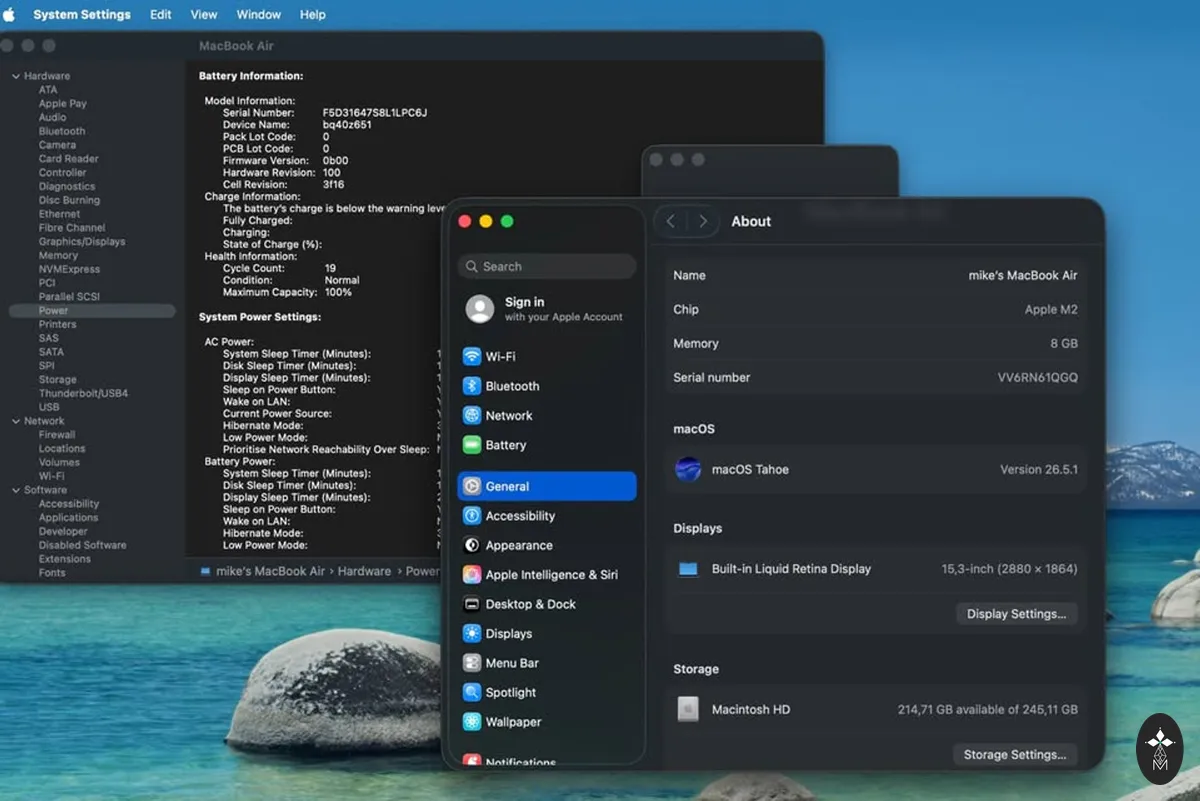Viewport: 1200px width, 801px height.
Task: Select Apple Pay in hardware list
Action: 62,104
